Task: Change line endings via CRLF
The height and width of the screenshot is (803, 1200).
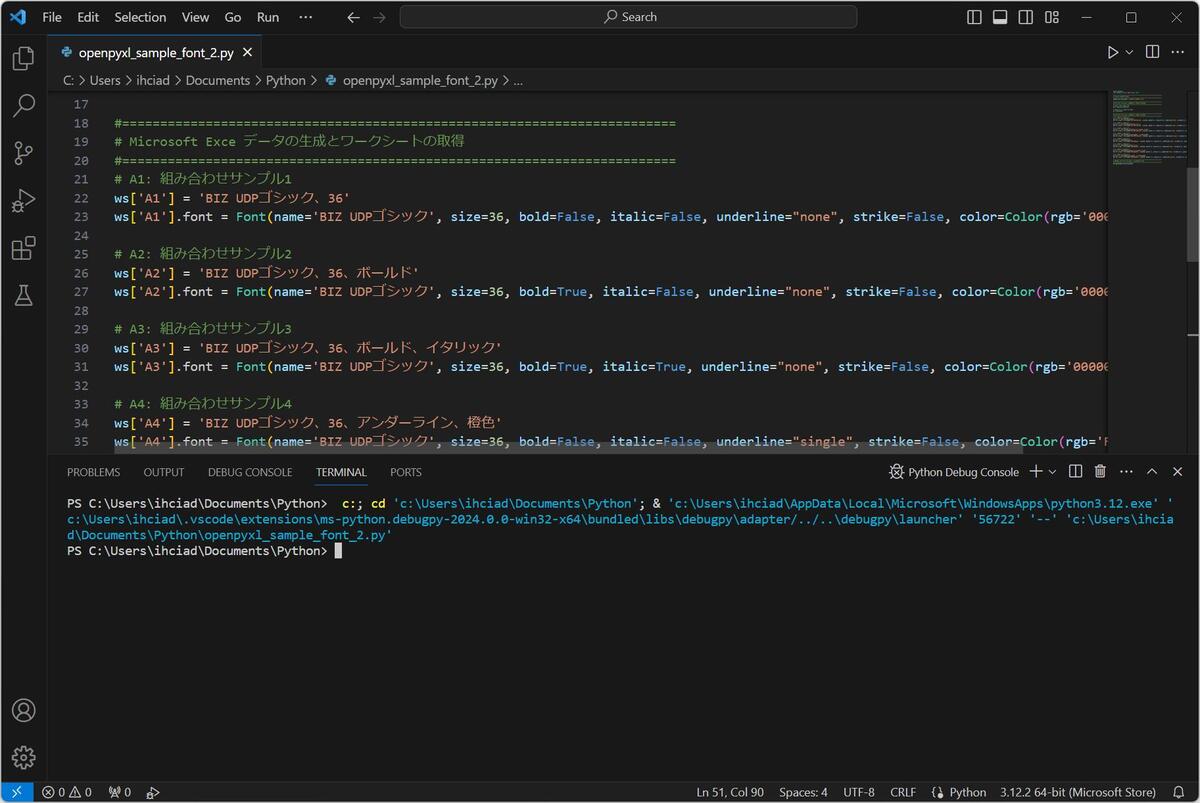Action: coord(903,792)
